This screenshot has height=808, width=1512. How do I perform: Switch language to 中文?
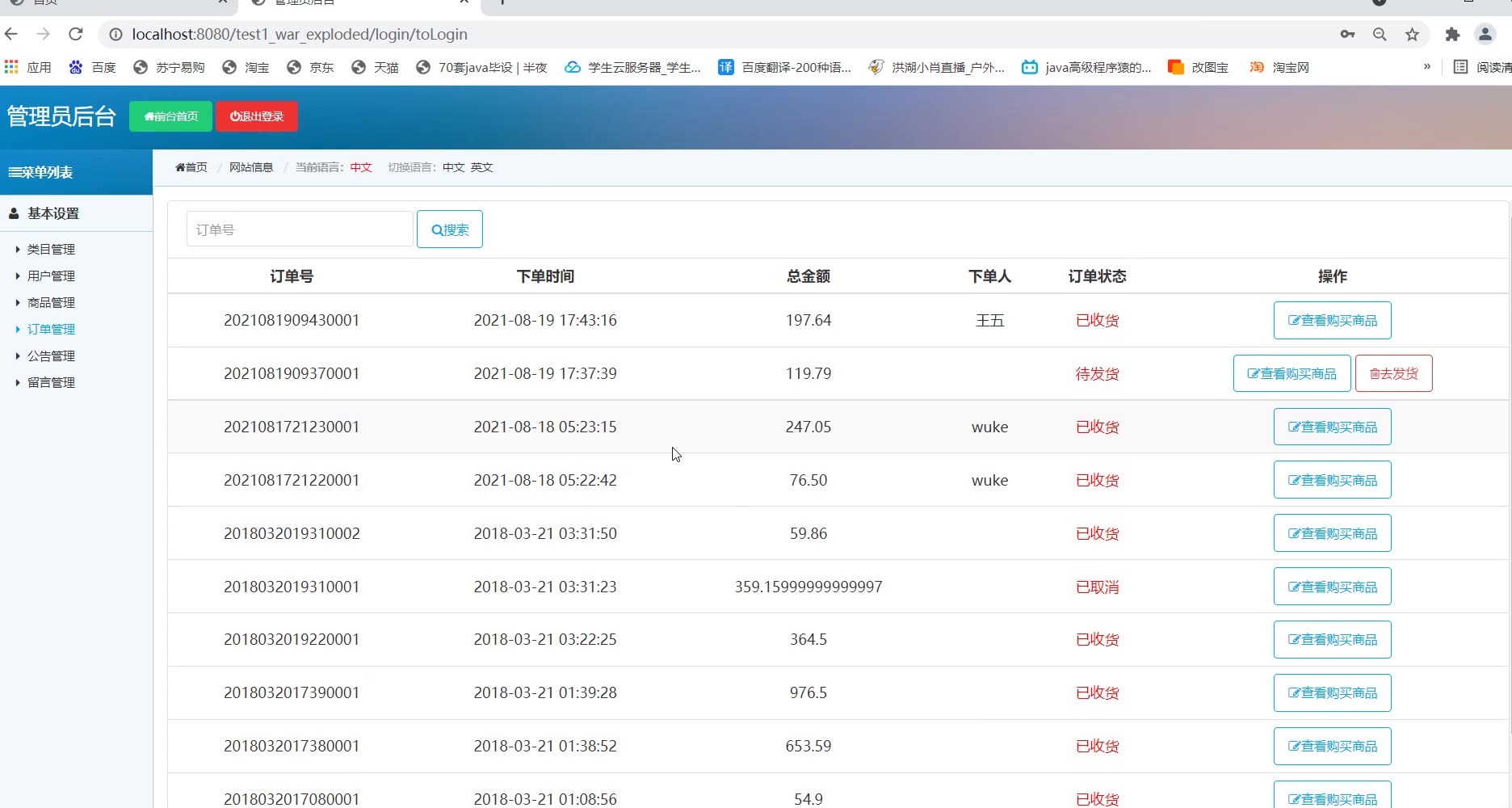tap(453, 167)
